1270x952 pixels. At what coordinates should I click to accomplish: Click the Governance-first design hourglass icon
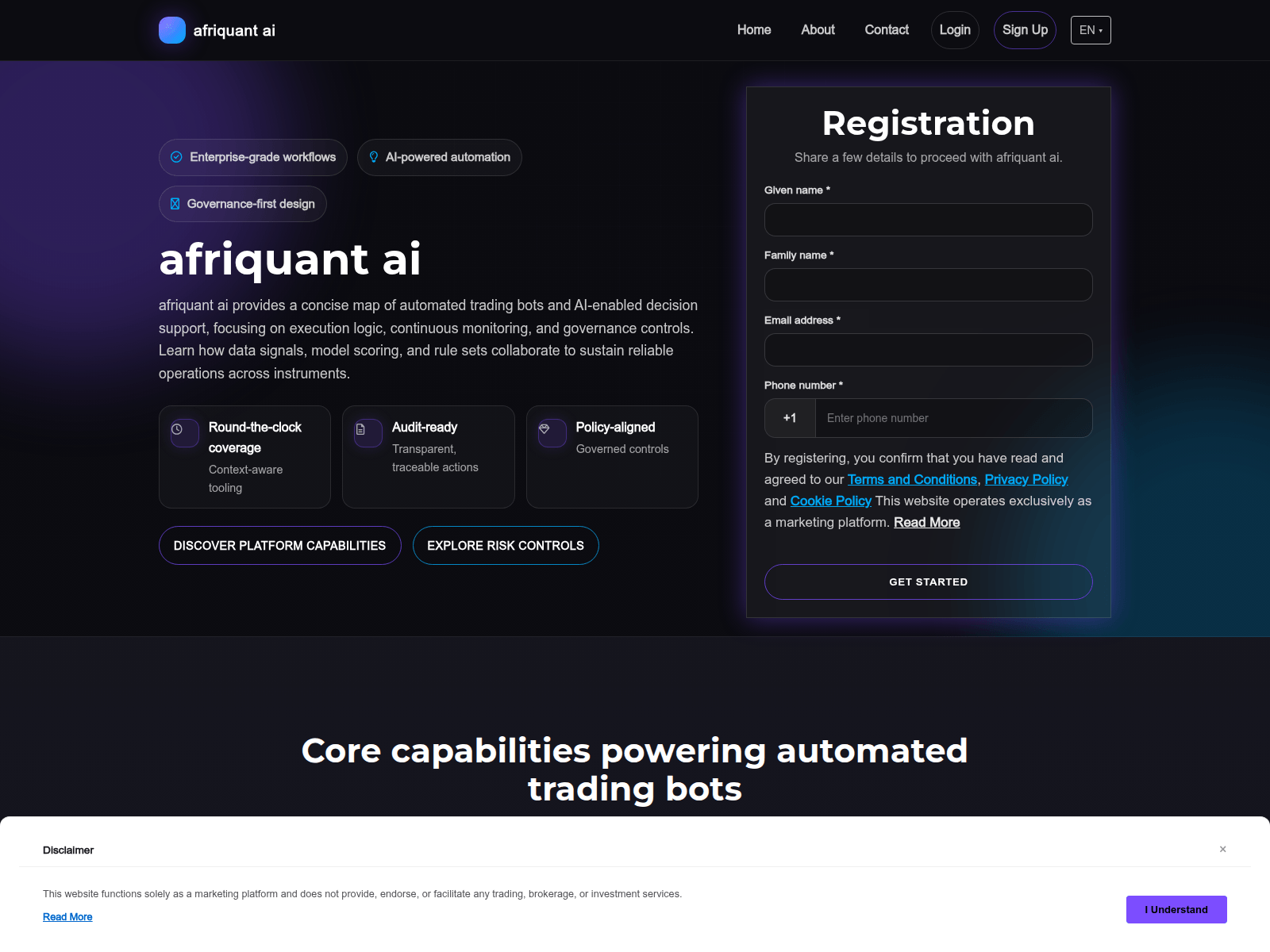pyautogui.click(x=175, y=204)
